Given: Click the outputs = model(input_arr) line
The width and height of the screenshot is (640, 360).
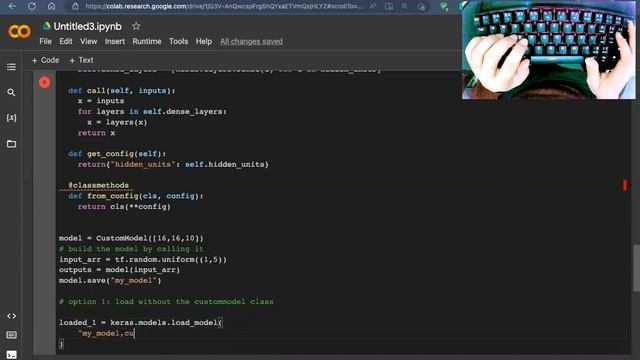Looking at the screenshot, I should point(120,270).
